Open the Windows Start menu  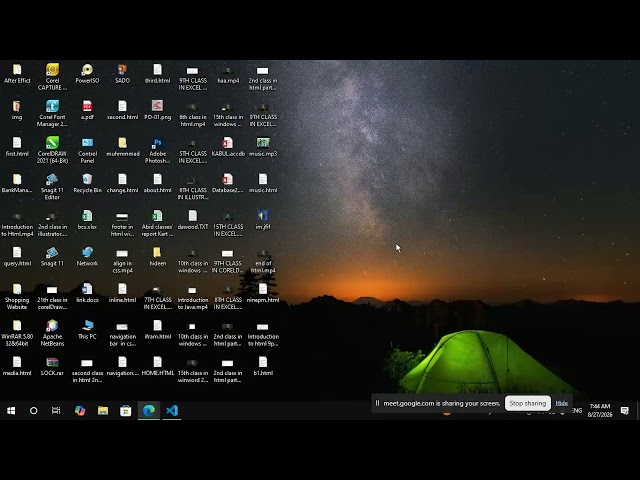[11, 411]
